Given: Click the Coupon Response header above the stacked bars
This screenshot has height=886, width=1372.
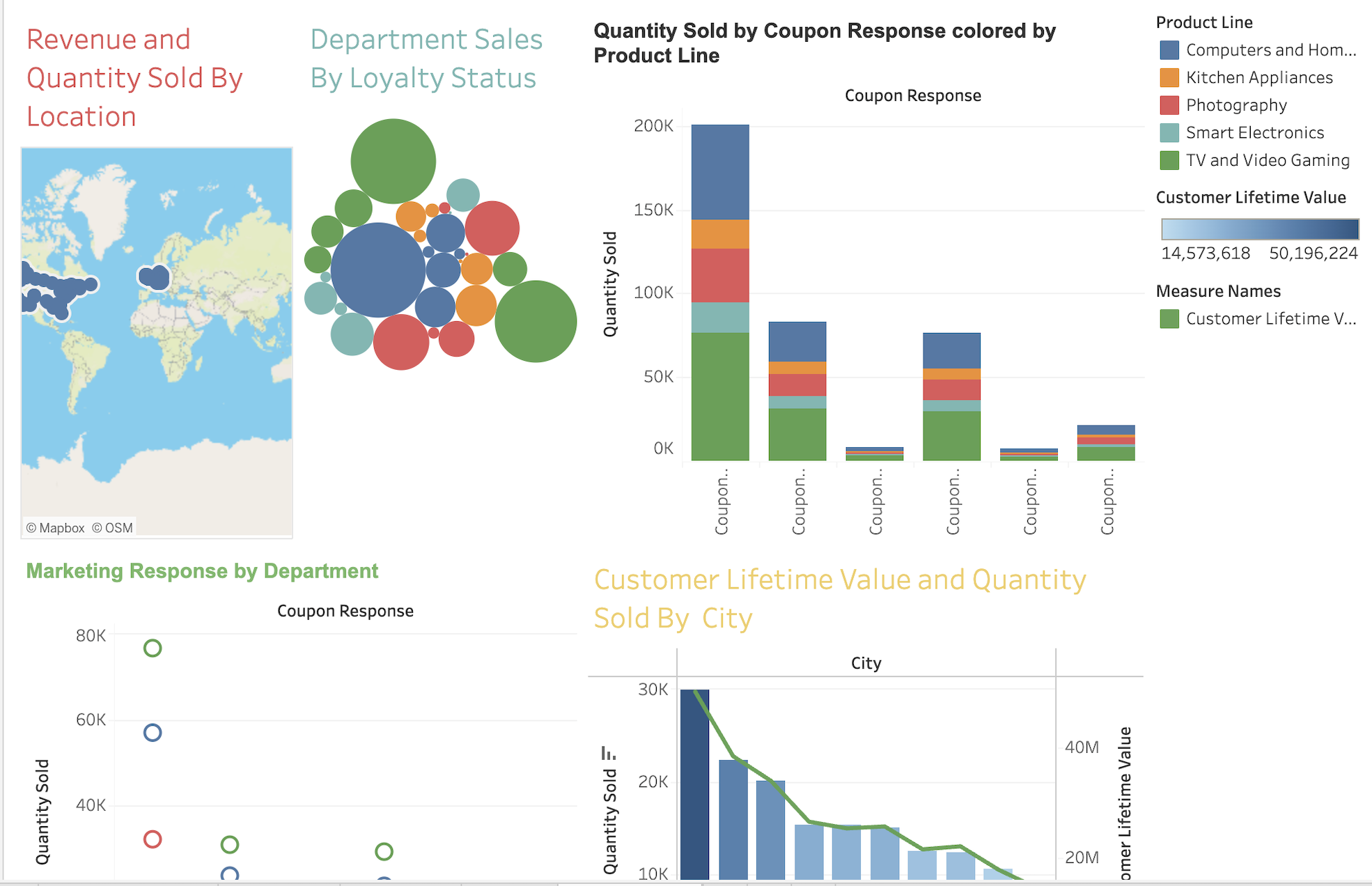Looking at the screenshot, I should tap(912, 95).
